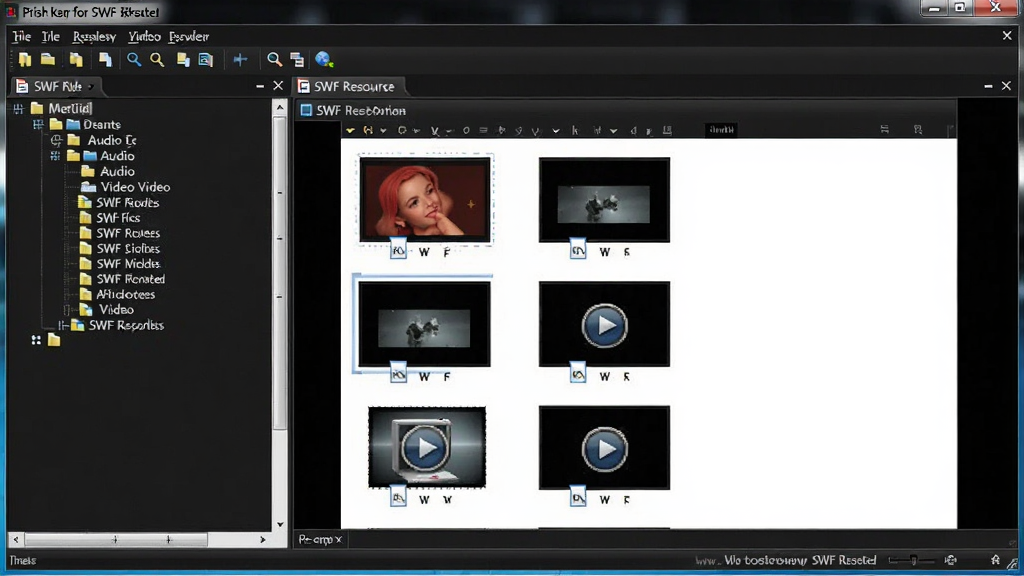Click the tree panel's scroll-down arrow
This screenshot has width=1024, height=576.
click(x=280, y=524)
